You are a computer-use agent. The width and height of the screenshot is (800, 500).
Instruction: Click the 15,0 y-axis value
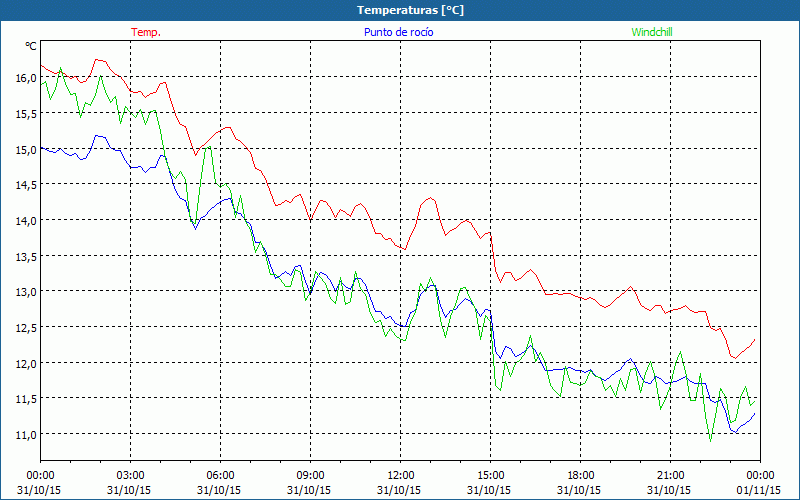(26, 150)
